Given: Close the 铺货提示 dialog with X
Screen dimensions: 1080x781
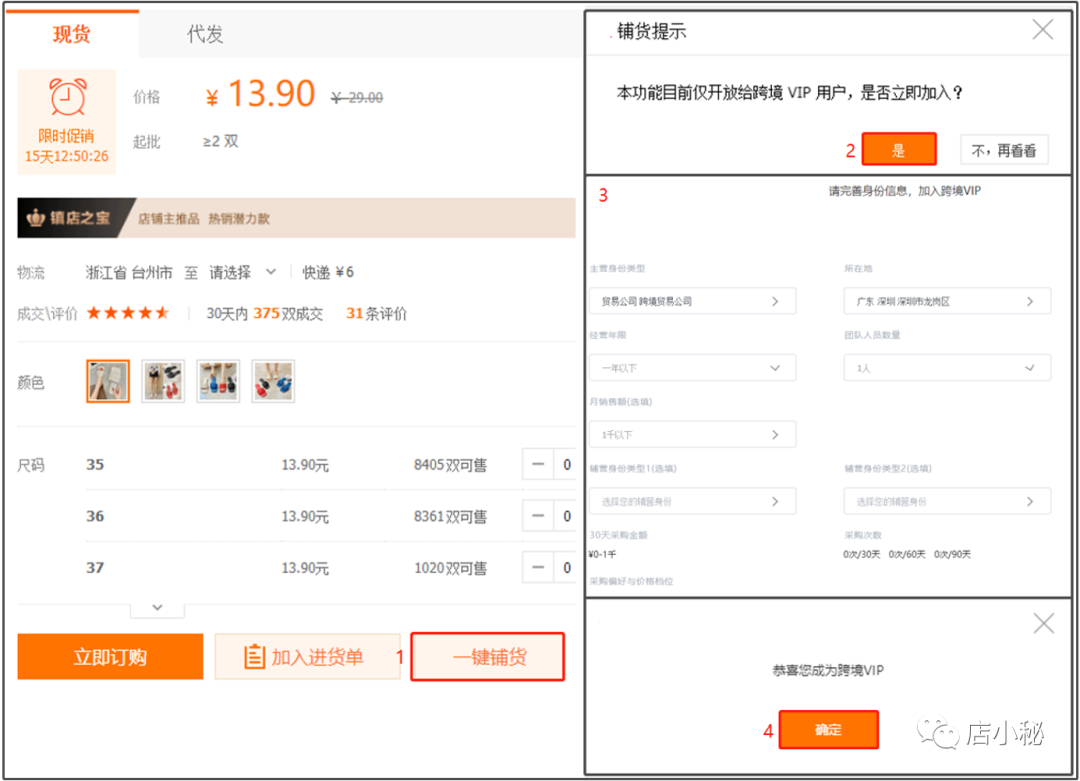Looking at the screenshot, I should (x=1042, y=30).
